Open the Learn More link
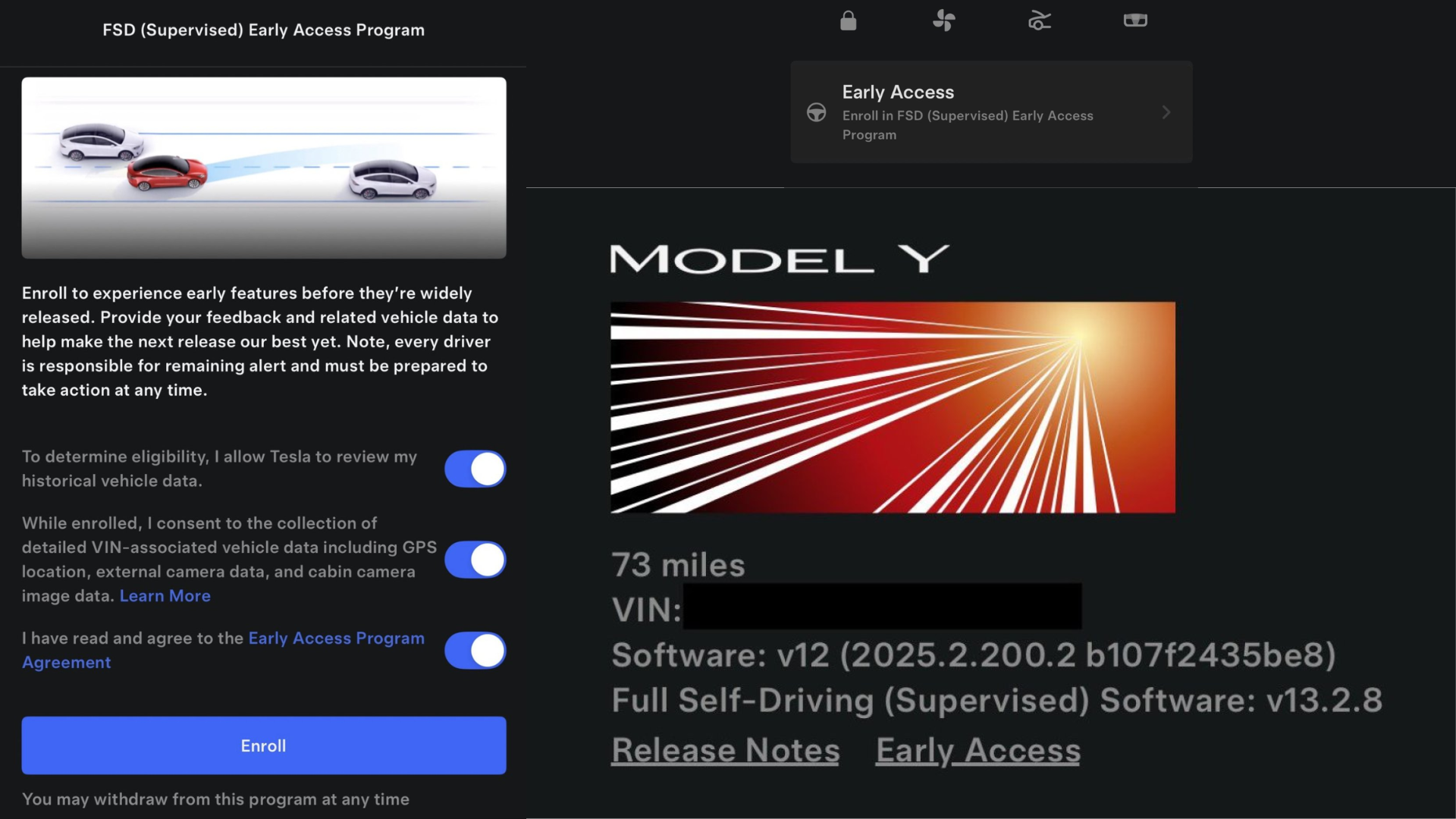Screen dimensions: 1456x819 click(165, 596)
